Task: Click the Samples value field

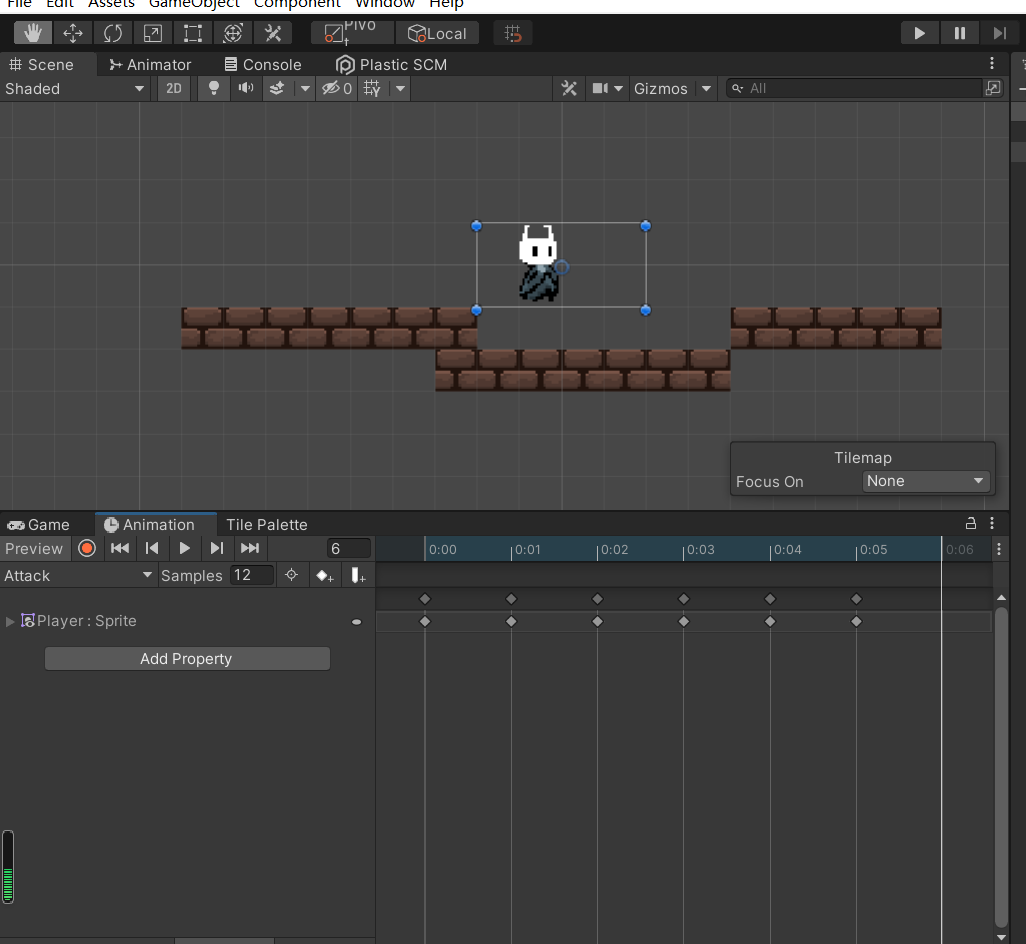Action: pyautogui.click(x=251, y=576)
